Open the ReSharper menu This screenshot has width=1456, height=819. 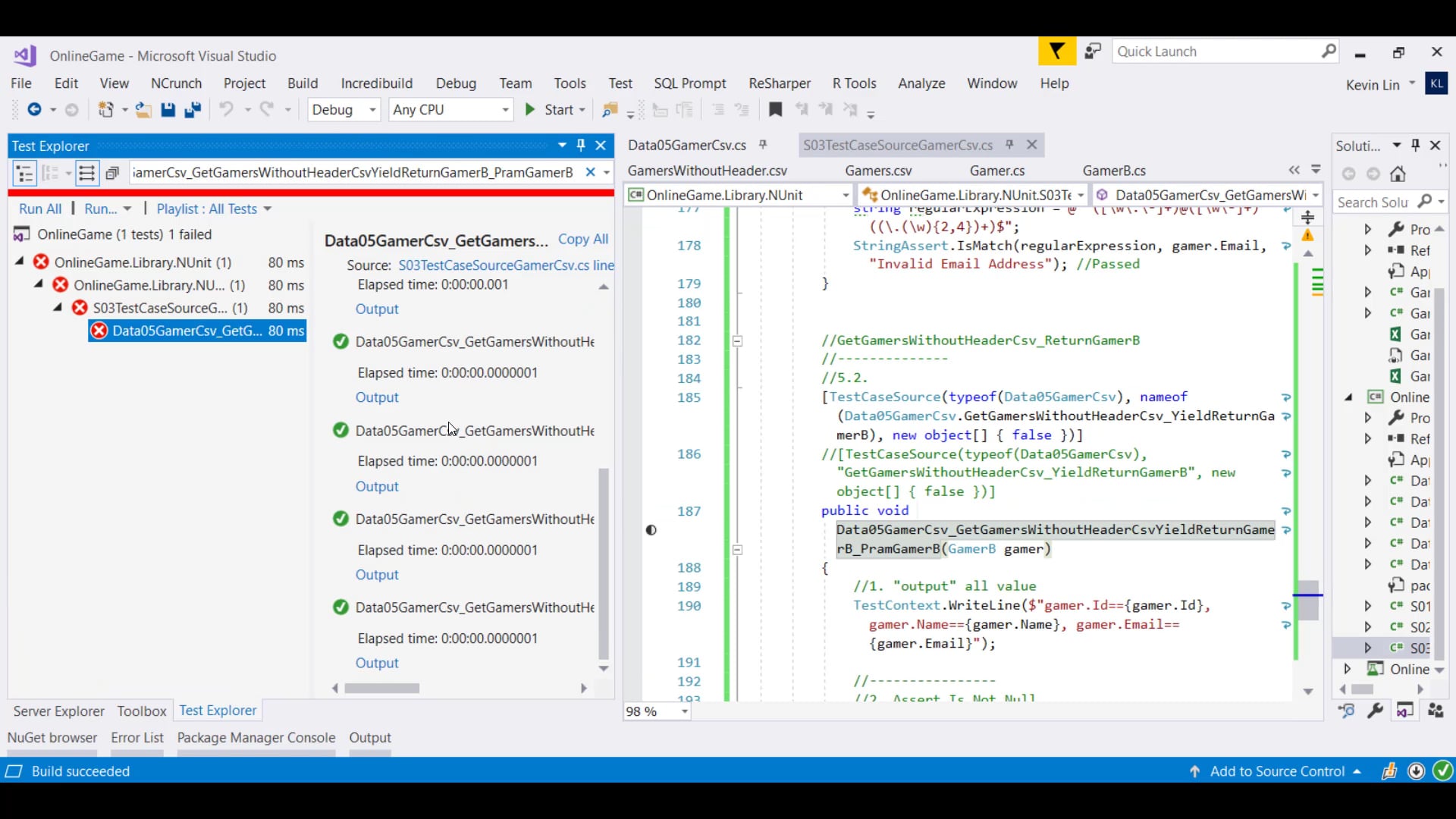[779, 83]
